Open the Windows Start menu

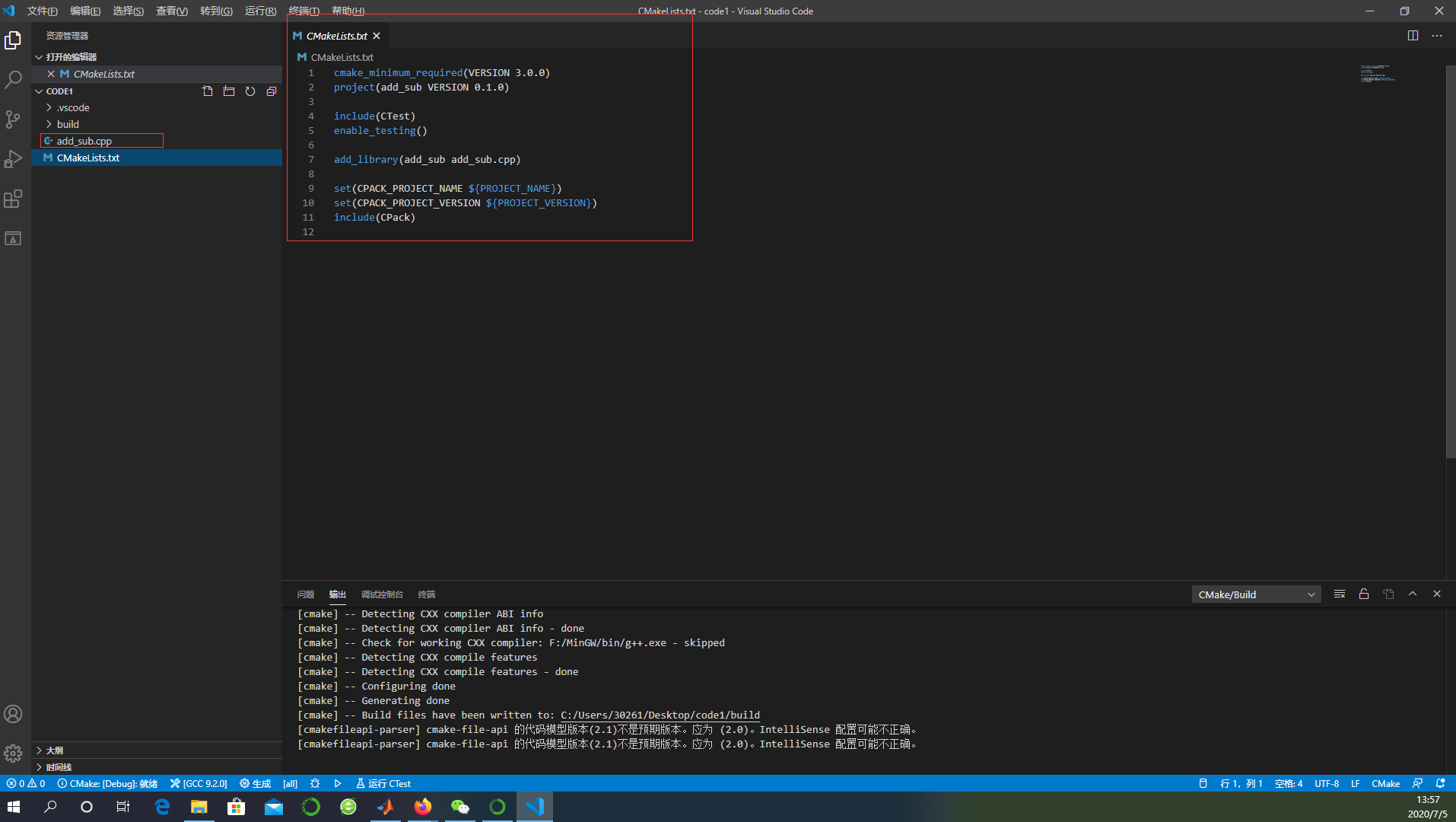point(14,807)
